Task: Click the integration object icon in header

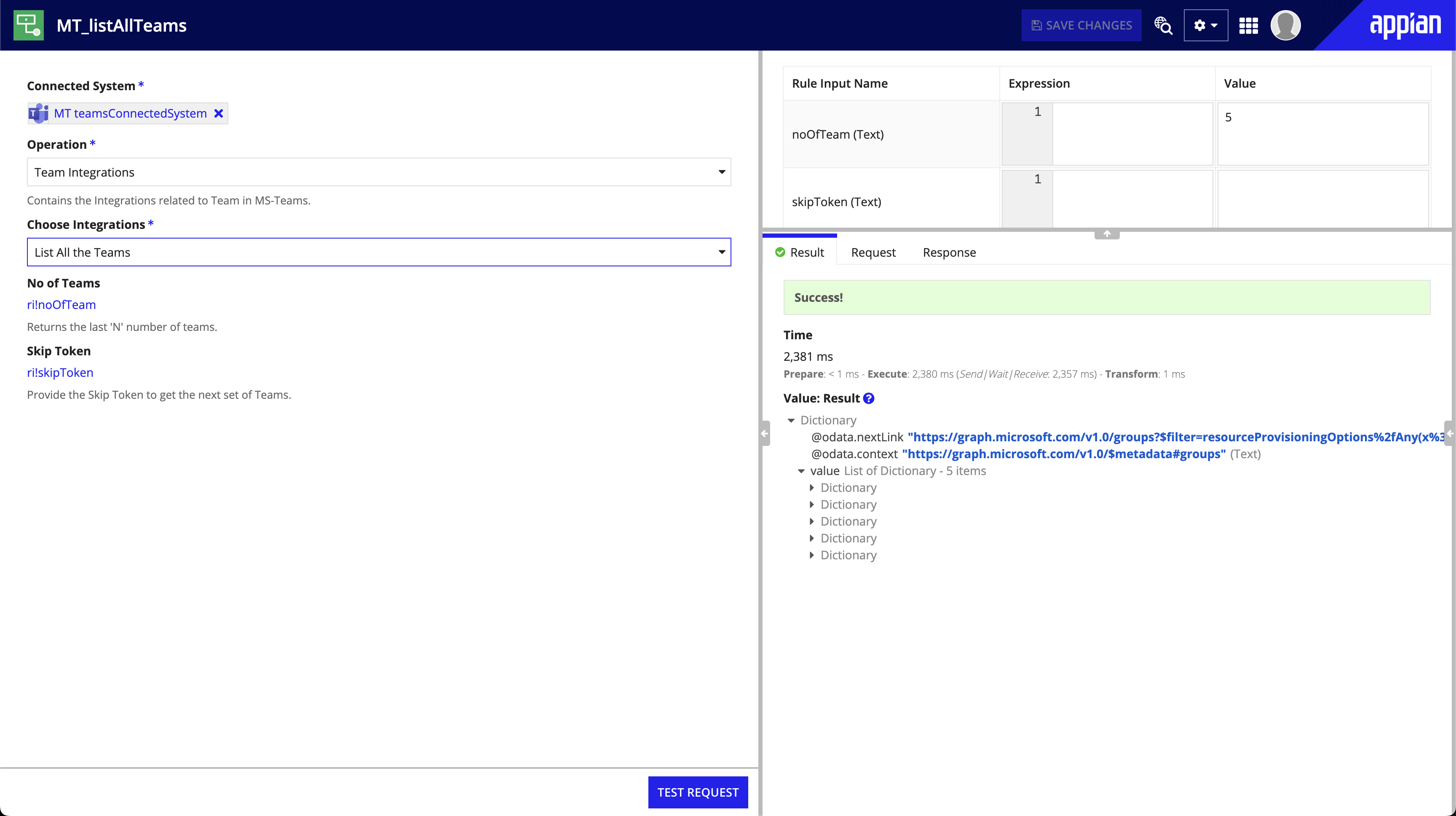Action: point(28,25)
